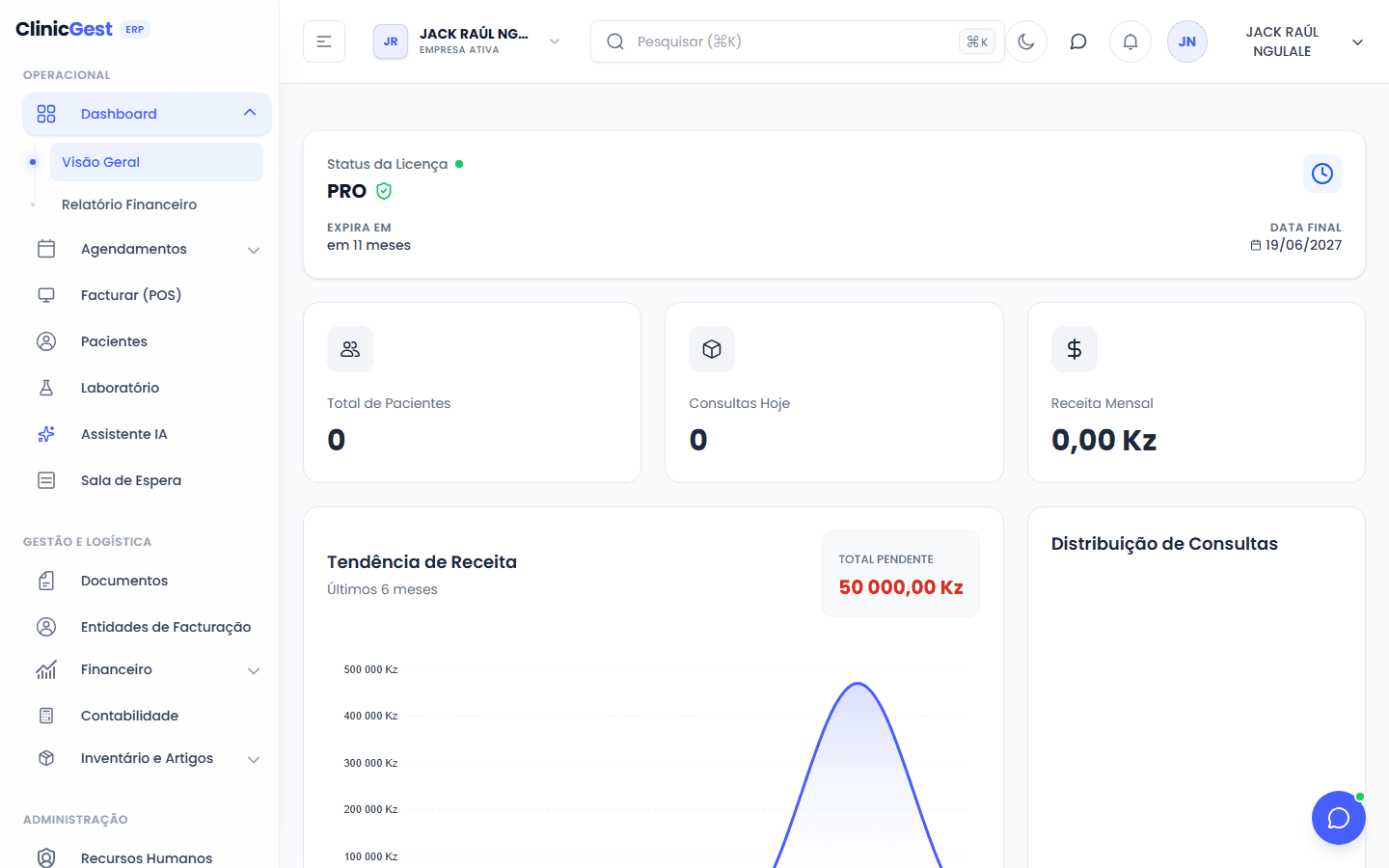Viewport: 1389px width, 868px height.
Task: Click the Pacientes person icon
Action: (46, 341)
